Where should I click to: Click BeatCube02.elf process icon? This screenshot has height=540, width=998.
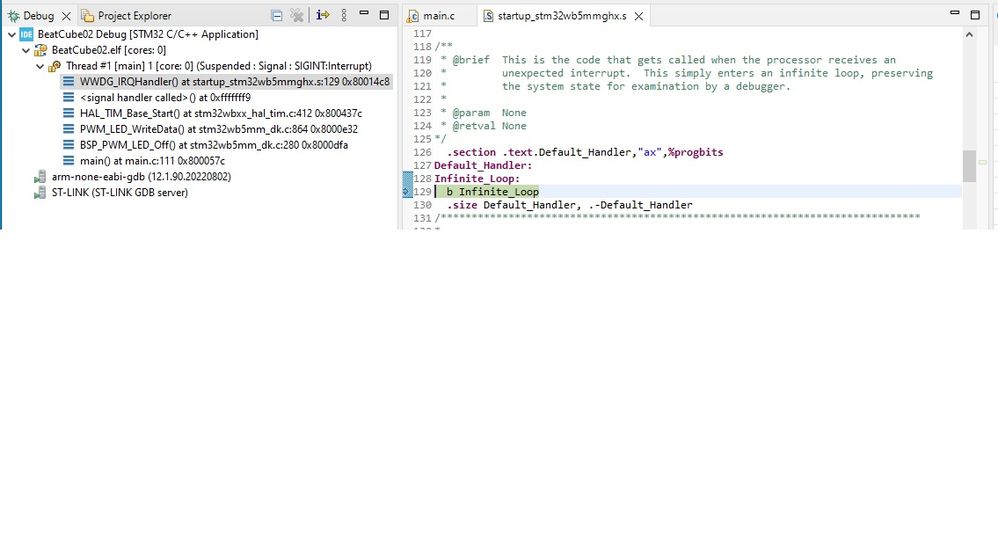coord(41,50)
